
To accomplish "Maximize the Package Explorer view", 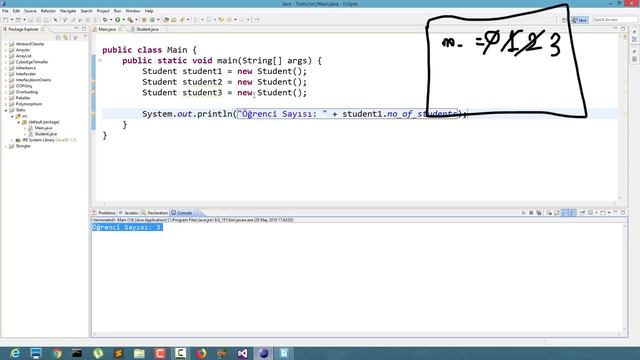I will [84, 29].
